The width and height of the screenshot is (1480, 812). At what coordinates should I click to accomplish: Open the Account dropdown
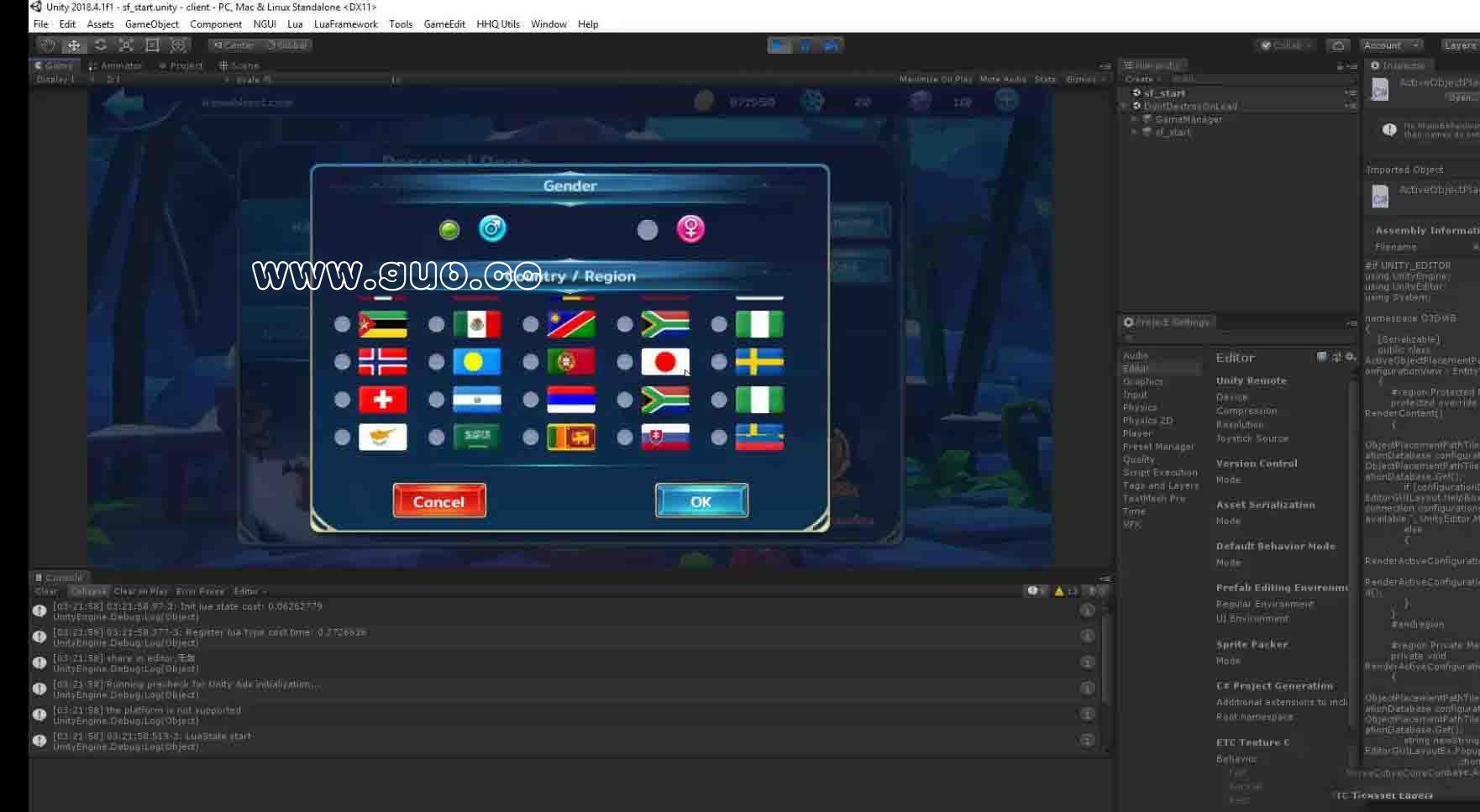coord(1390,45)
